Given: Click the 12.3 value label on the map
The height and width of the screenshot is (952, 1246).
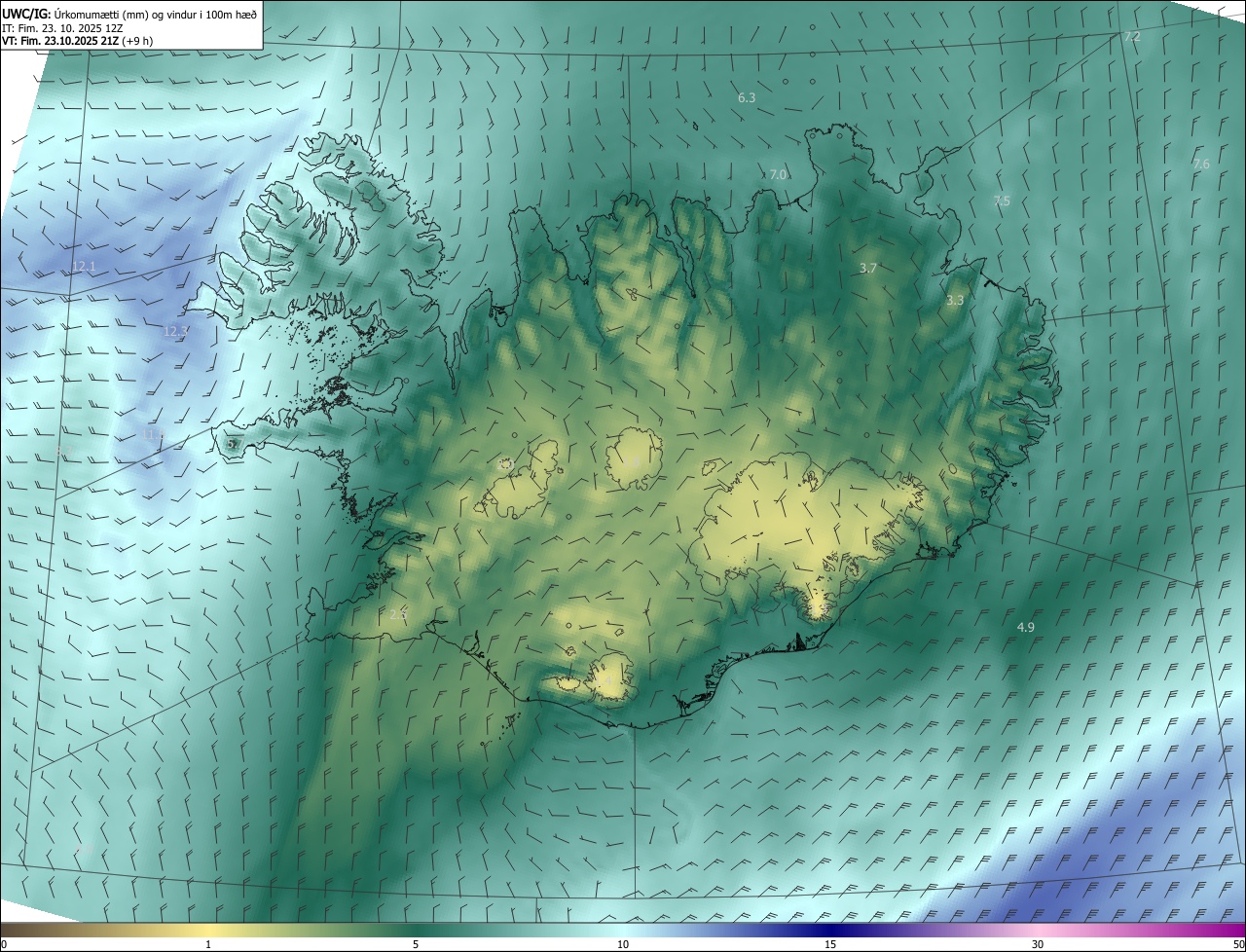Looking at the screenshot, I should tap(175, 332).
